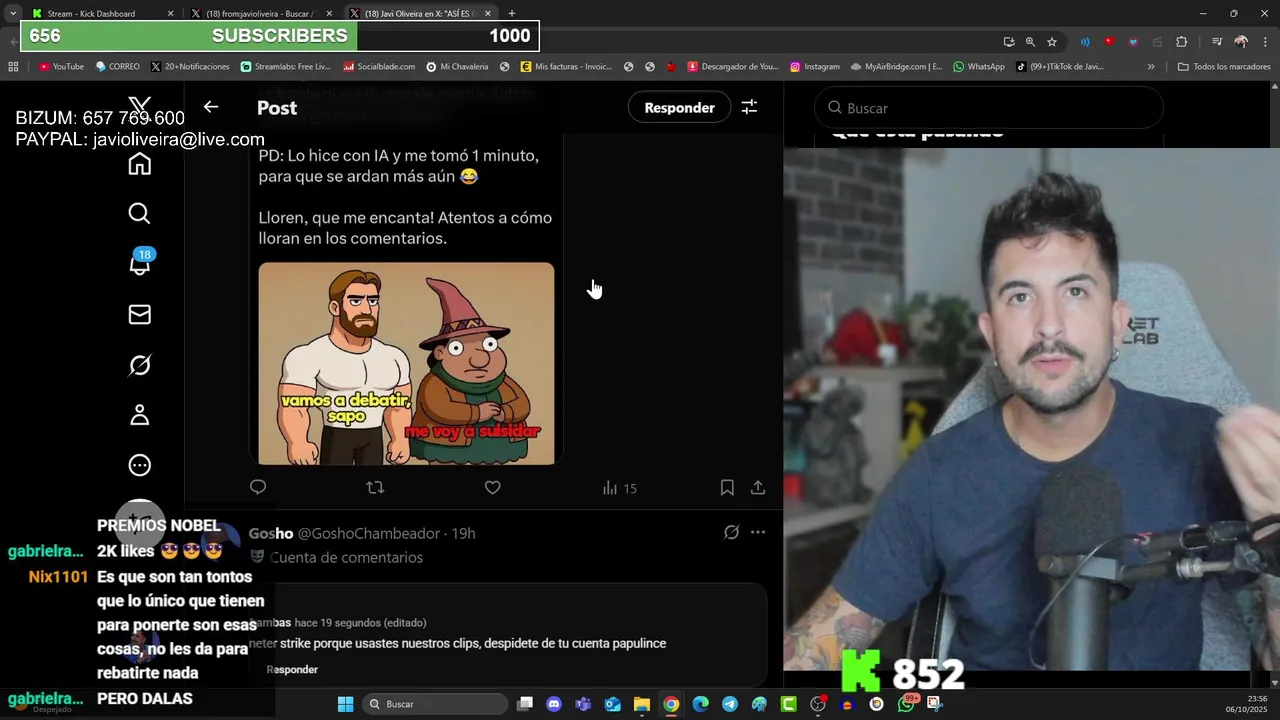View post analytics showing 15 views
Image resolution: width=1280 pixels, height=720 pixels.
click(x=619, y=488)
